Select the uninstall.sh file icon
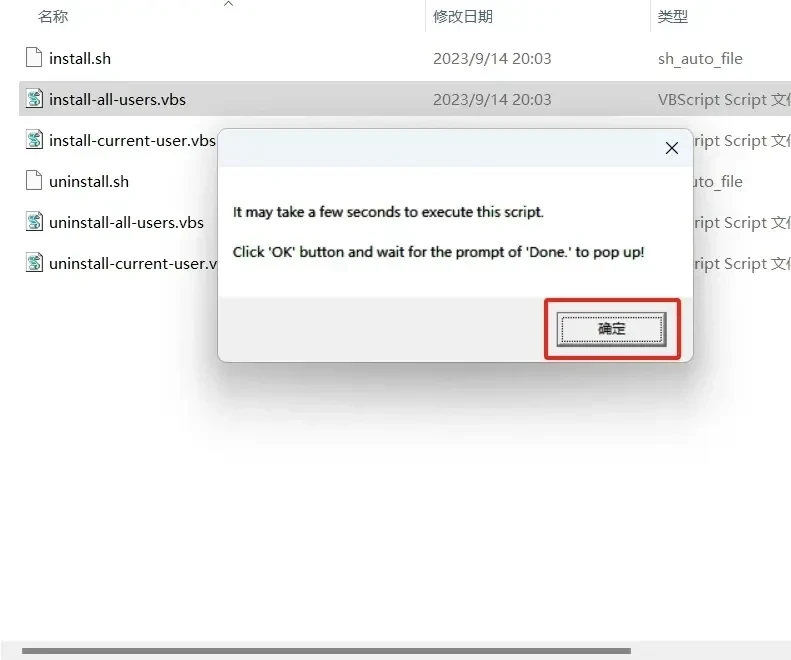791x660 pixels. tap(34, 181)
